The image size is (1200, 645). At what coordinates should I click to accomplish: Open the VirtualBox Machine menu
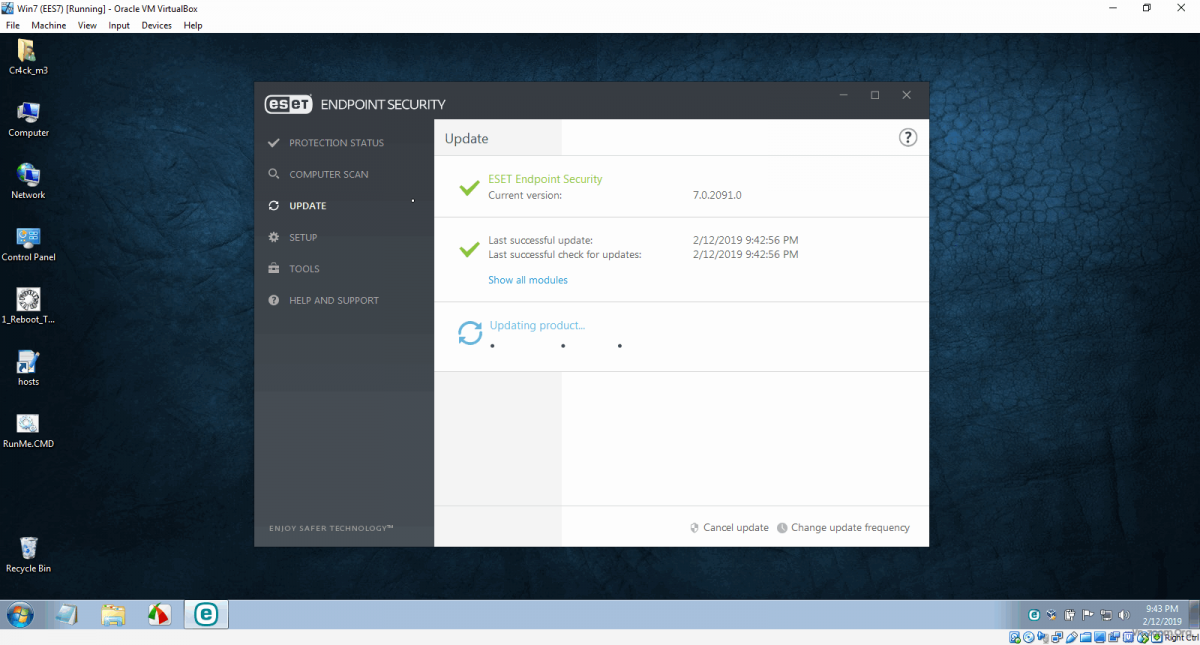coord(48,25)
